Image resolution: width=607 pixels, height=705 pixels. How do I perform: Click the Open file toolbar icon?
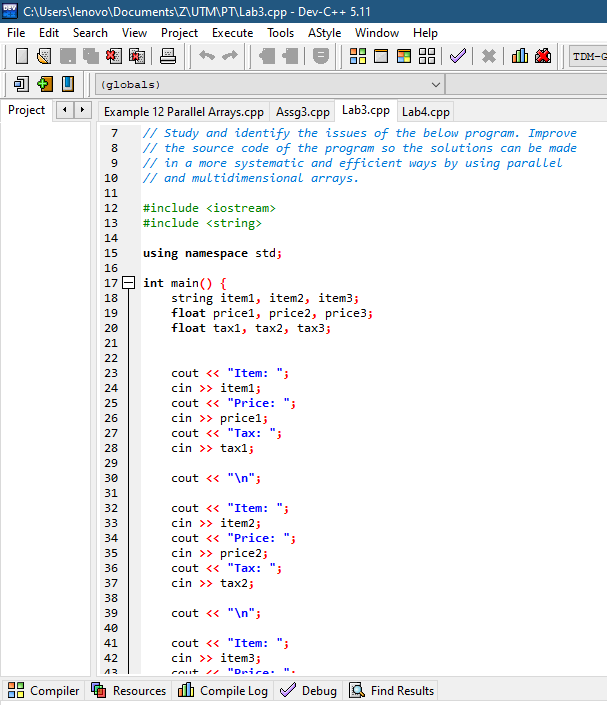click(x=44, y=57)
